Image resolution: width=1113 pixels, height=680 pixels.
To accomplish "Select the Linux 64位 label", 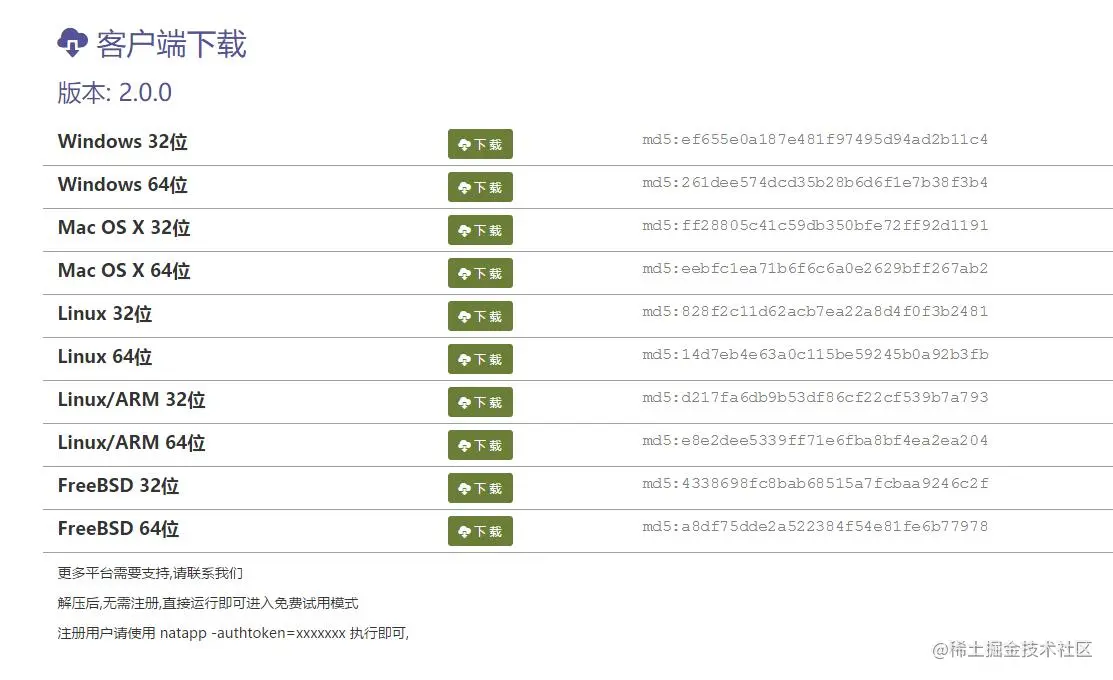I will point(105,356).
